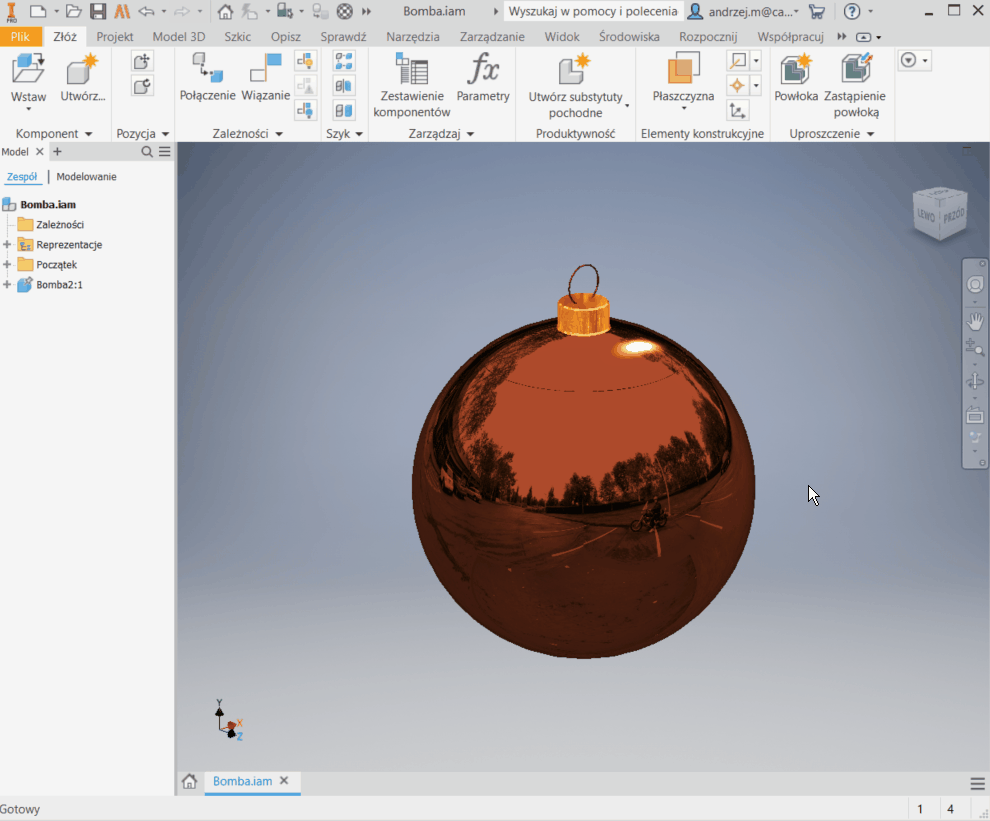Click the ViewCube orientation cube
Image resolution: width=990 pixels, height=821 pixels.
tap(939, 213)
